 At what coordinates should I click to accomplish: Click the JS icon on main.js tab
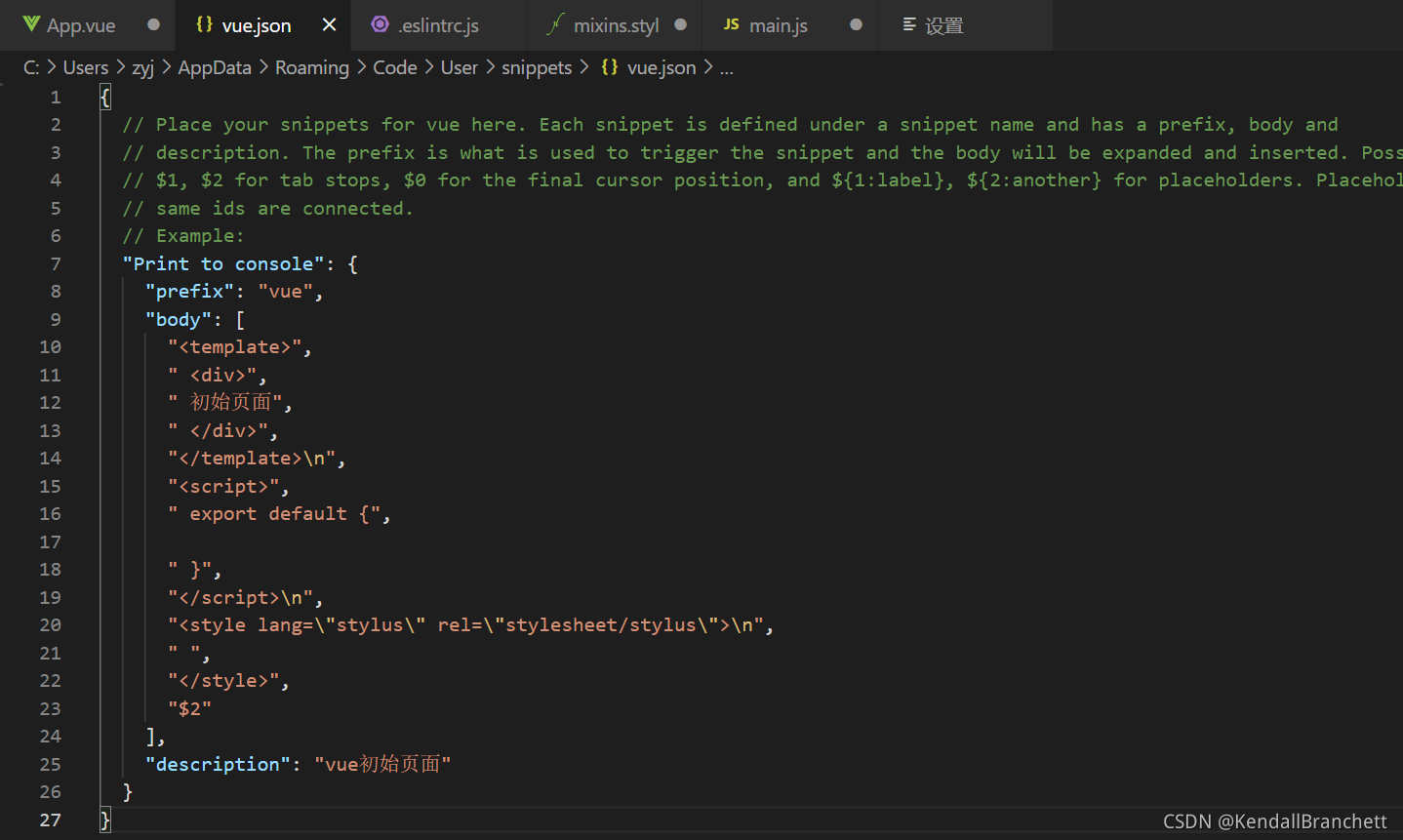(731, 24)
